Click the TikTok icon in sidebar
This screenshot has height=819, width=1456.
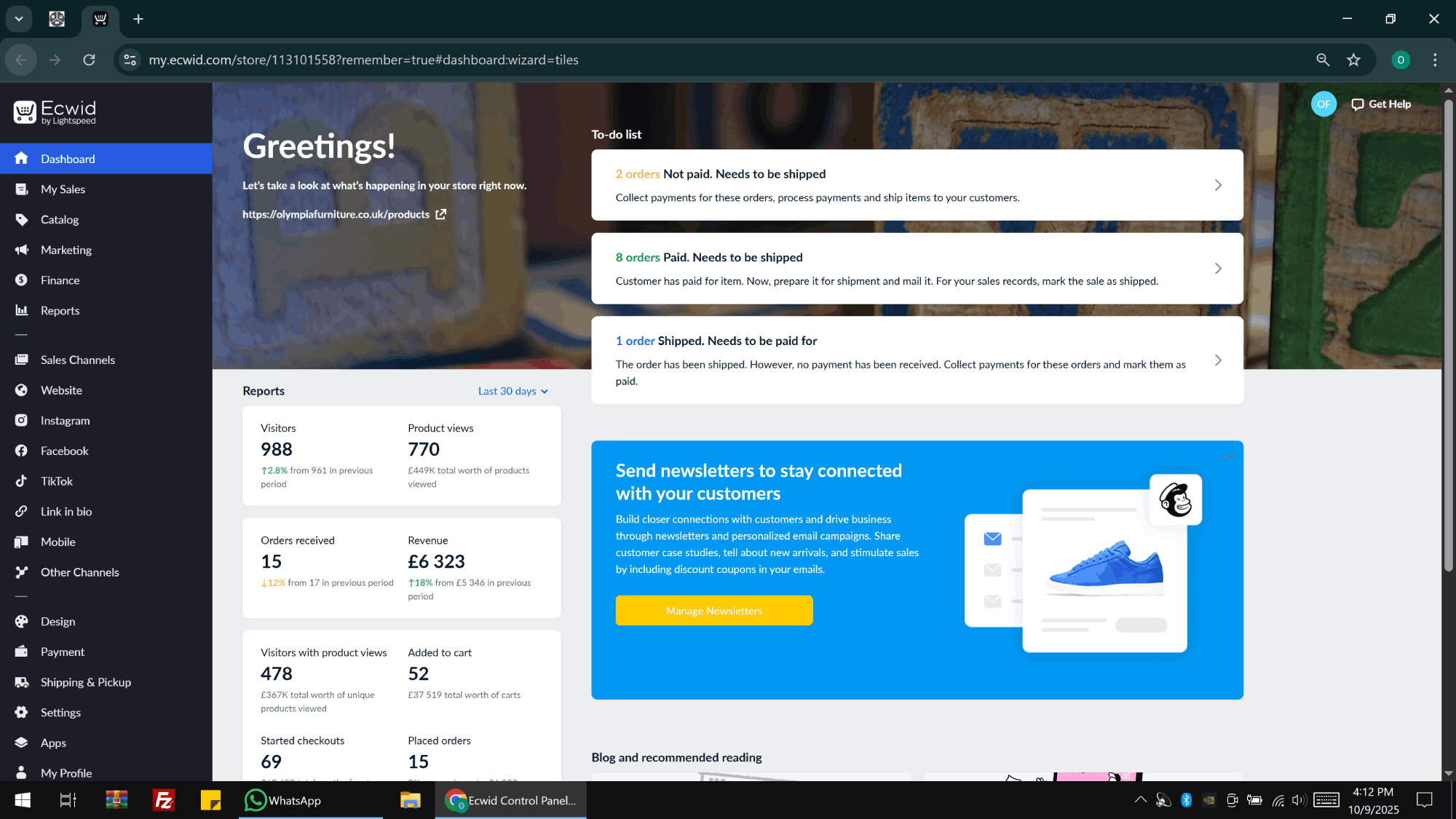pyautogui.click(x=22, y=481)
